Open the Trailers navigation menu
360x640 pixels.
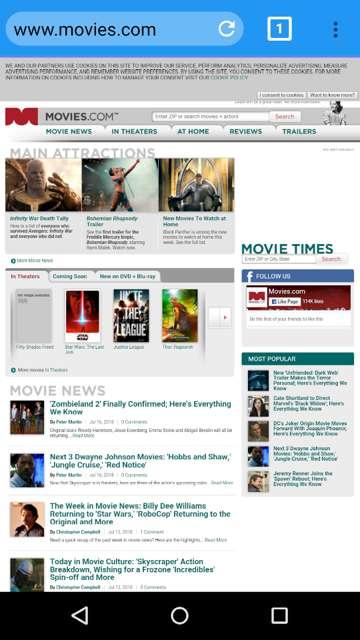299,131
